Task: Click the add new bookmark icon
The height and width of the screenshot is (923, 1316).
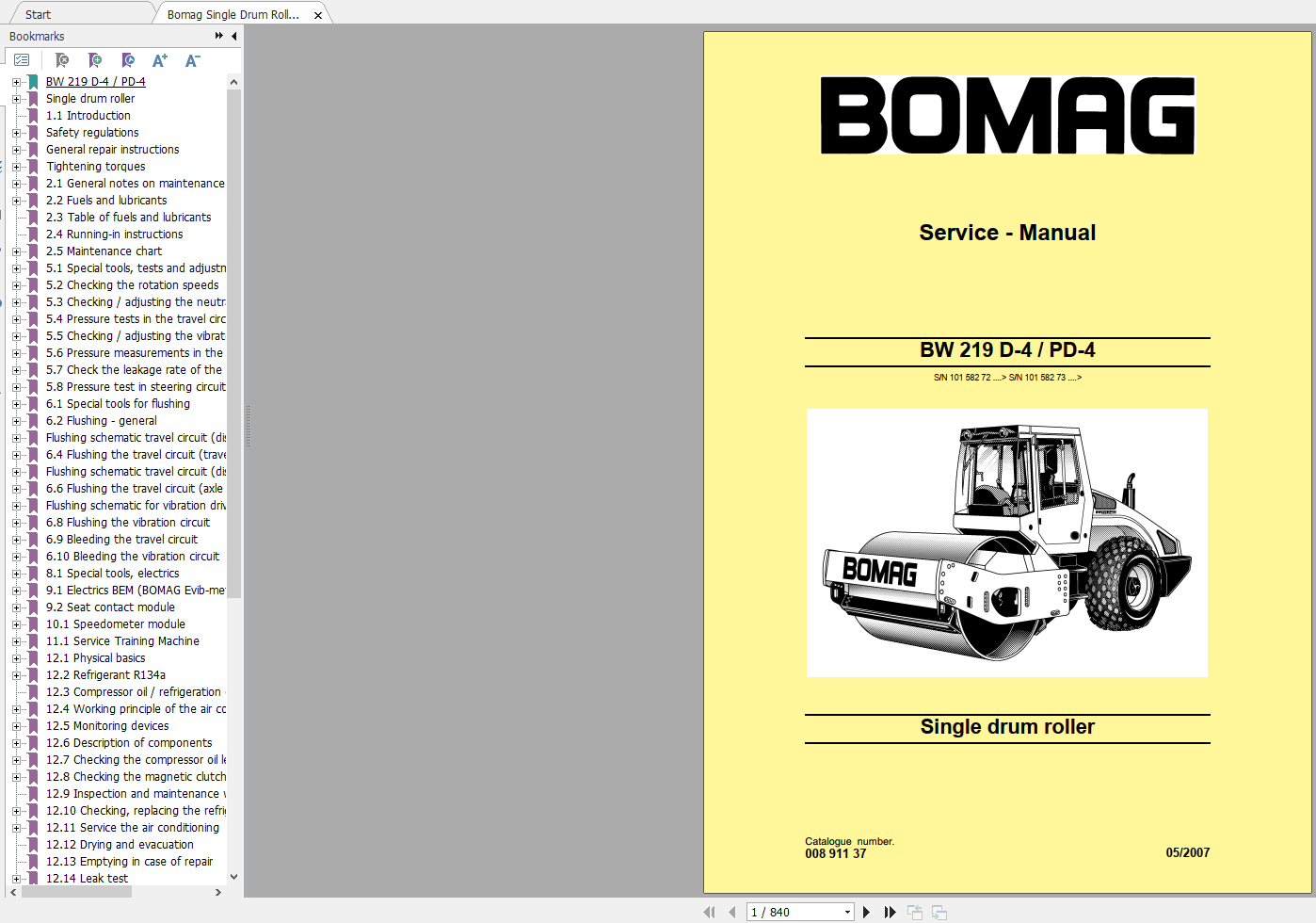Action: point(95,60)
